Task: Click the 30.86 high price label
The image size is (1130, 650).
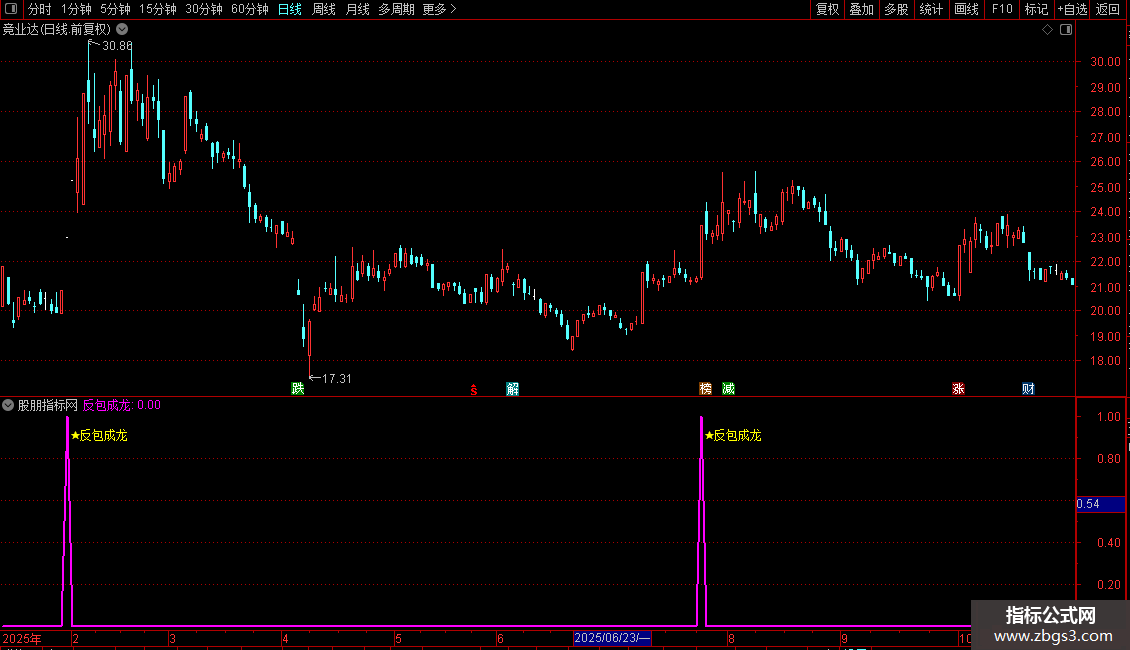Action: pos(117,45)
